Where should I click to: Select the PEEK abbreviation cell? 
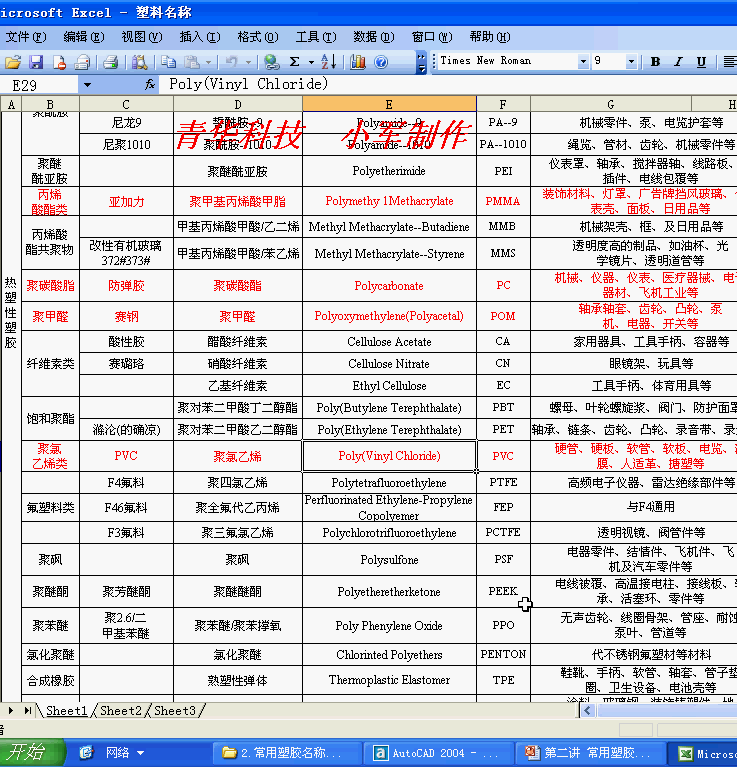coord(503,591)
